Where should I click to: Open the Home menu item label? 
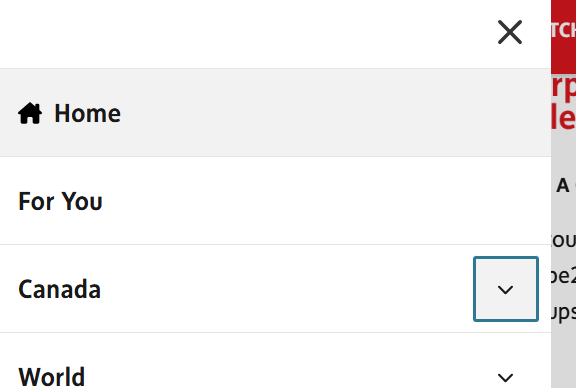point(87,113)
